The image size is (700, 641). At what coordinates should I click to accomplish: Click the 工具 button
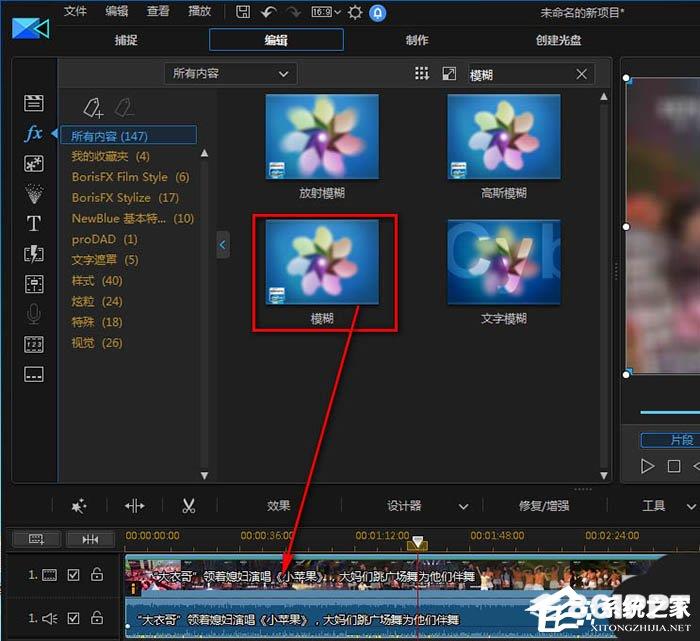[x=654, y=506]
